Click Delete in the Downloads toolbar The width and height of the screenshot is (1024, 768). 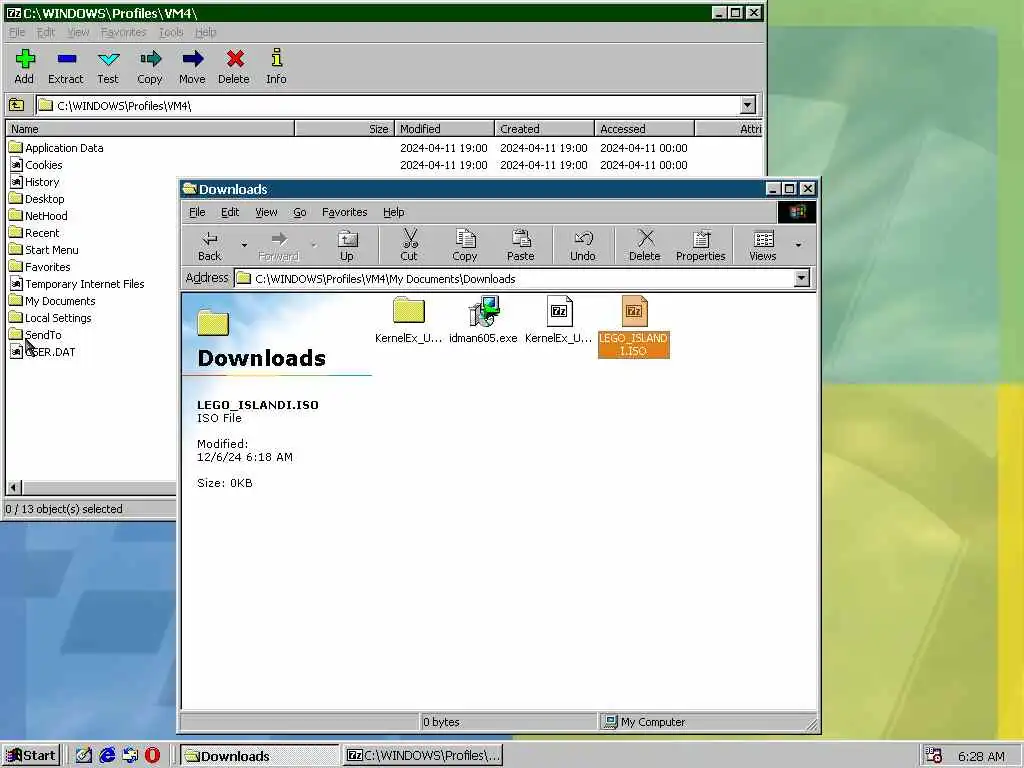point(645,246)
